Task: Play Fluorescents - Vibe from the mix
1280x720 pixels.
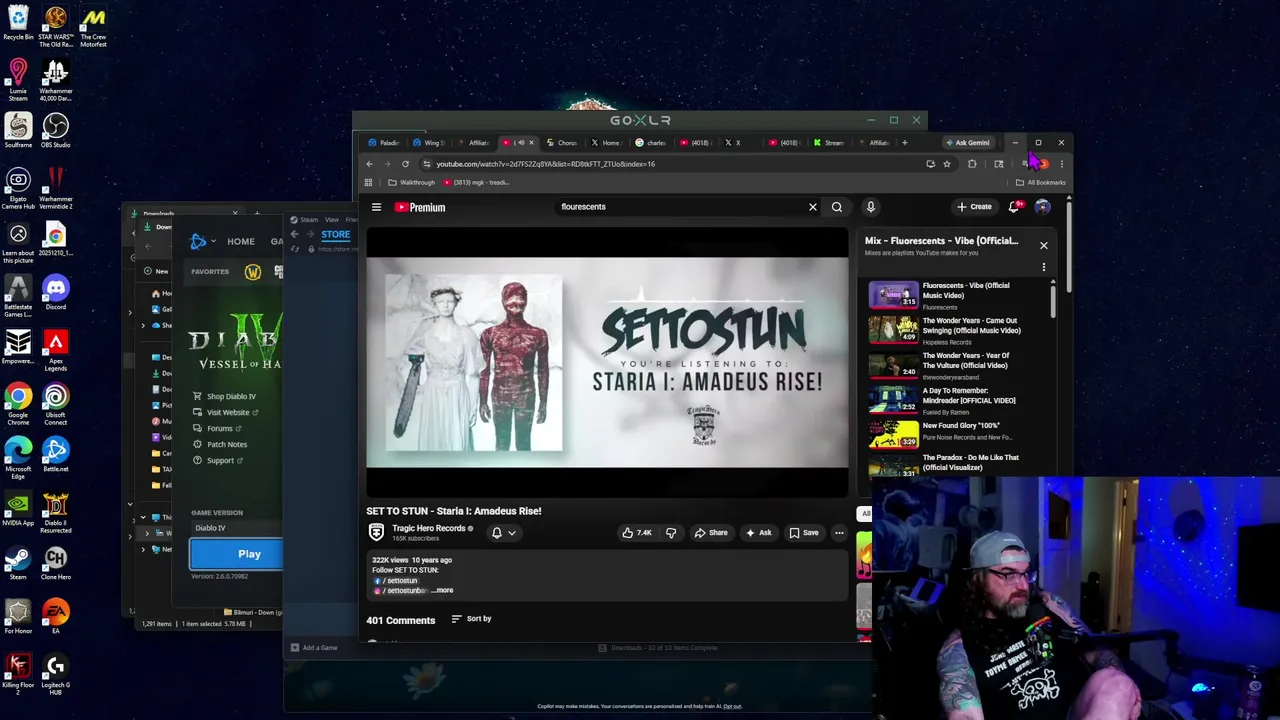Action: pyautogui.click(x=945, y=295)
